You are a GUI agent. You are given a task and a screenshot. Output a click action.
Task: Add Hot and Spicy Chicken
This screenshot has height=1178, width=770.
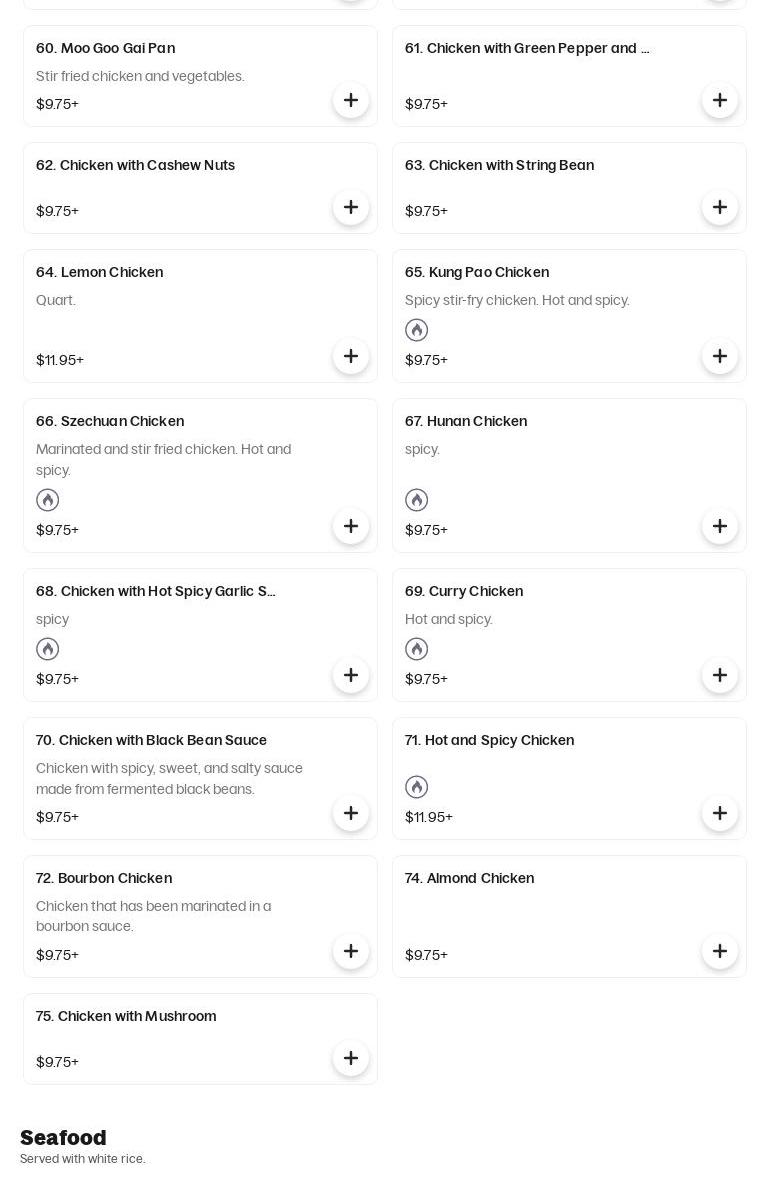coord(720,813)
